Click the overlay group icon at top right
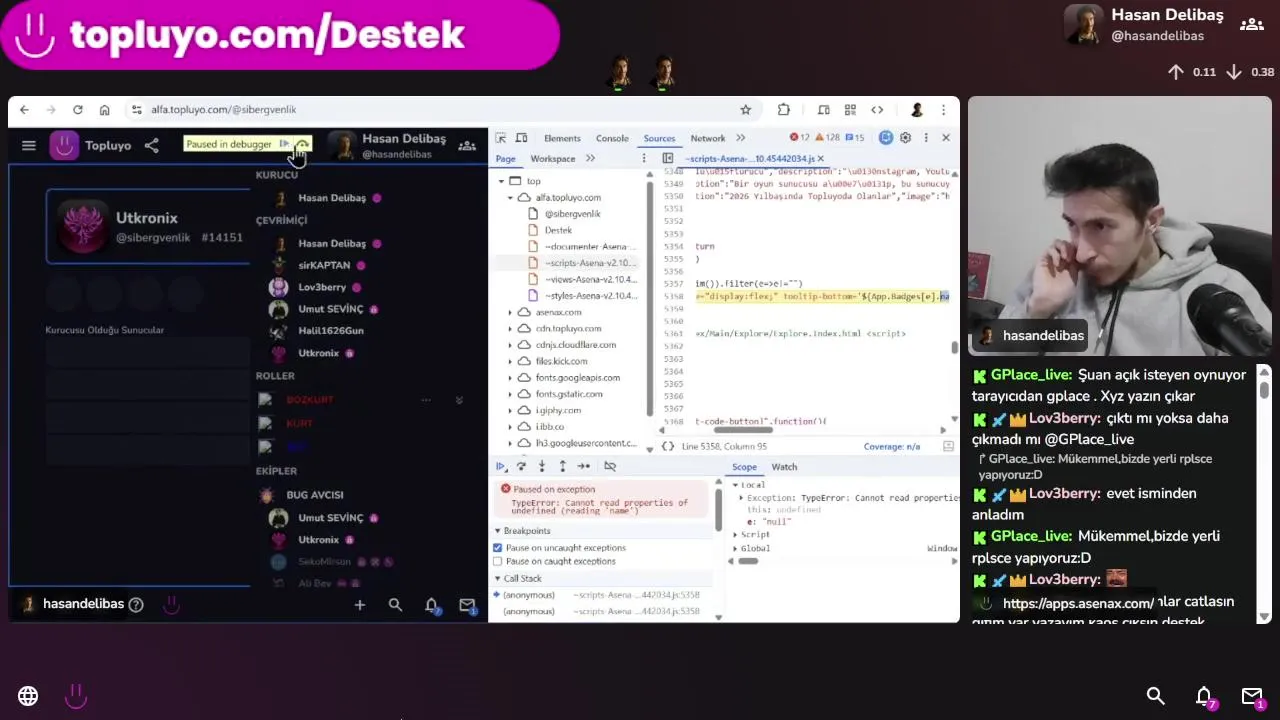Image resolution: width=1280 pixels, height=720 pixels. pos(1251,24)
